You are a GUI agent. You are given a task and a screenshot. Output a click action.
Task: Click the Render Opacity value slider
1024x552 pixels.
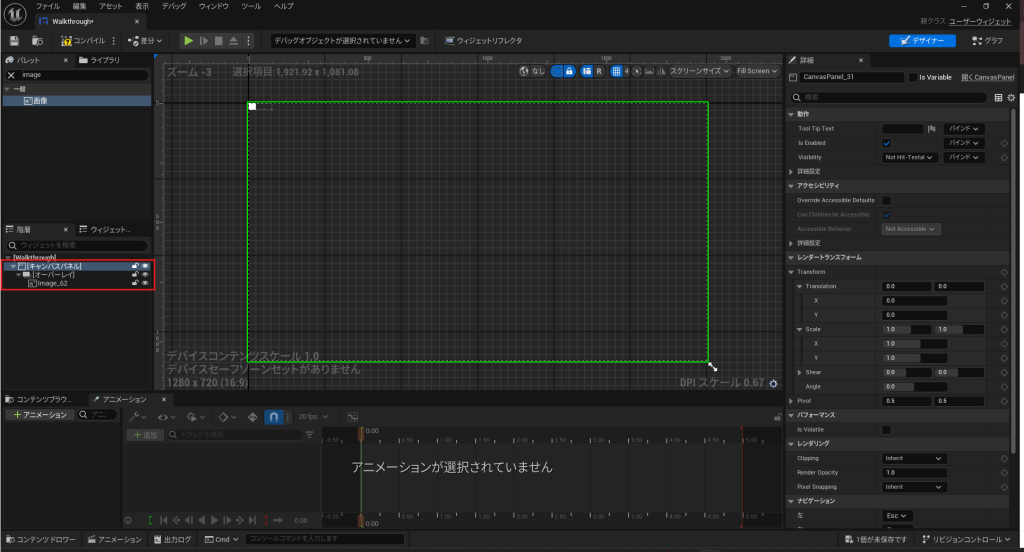pos(913,472)
